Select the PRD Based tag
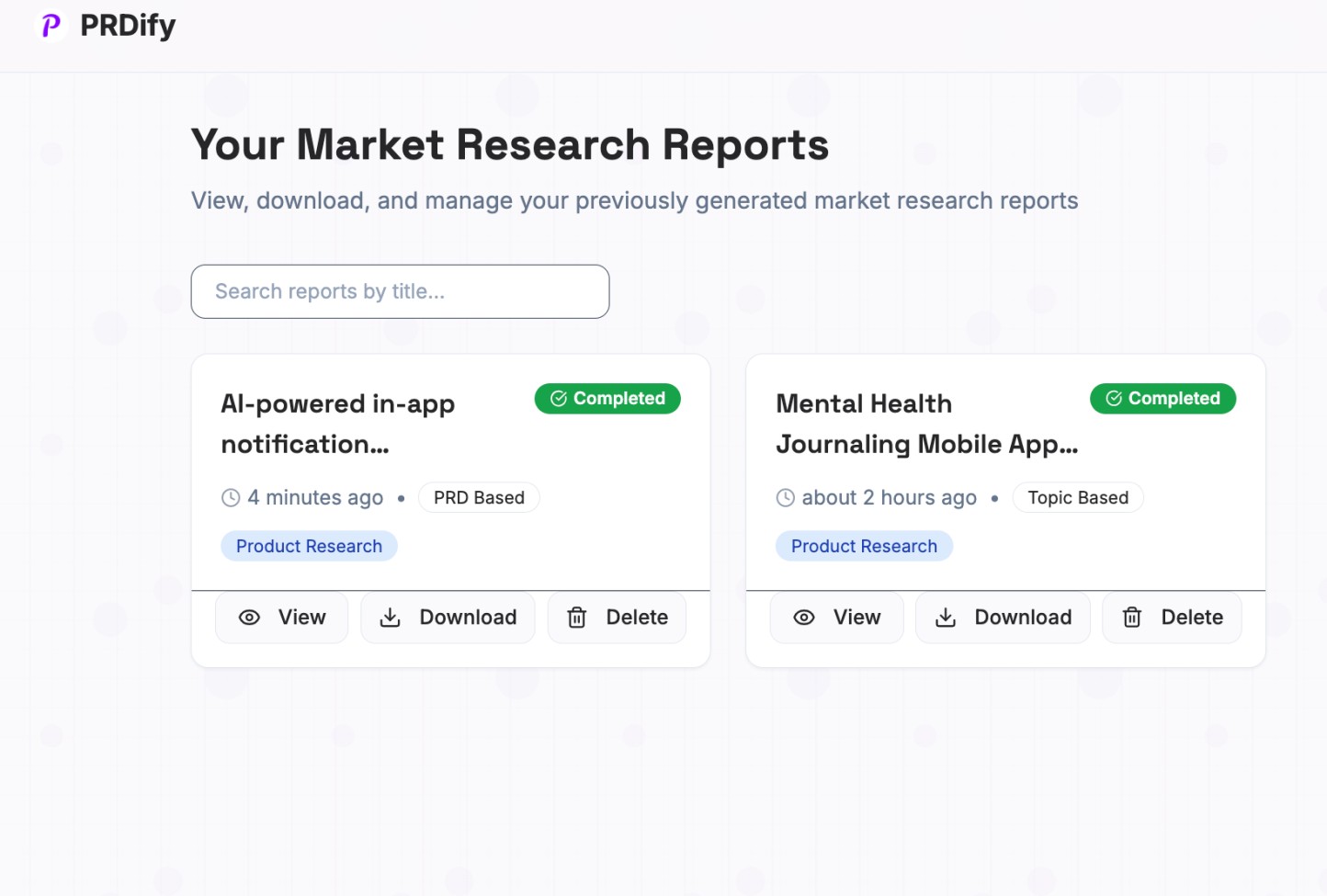The height and width of the screenshot is (896, 1327). point(479,497)
